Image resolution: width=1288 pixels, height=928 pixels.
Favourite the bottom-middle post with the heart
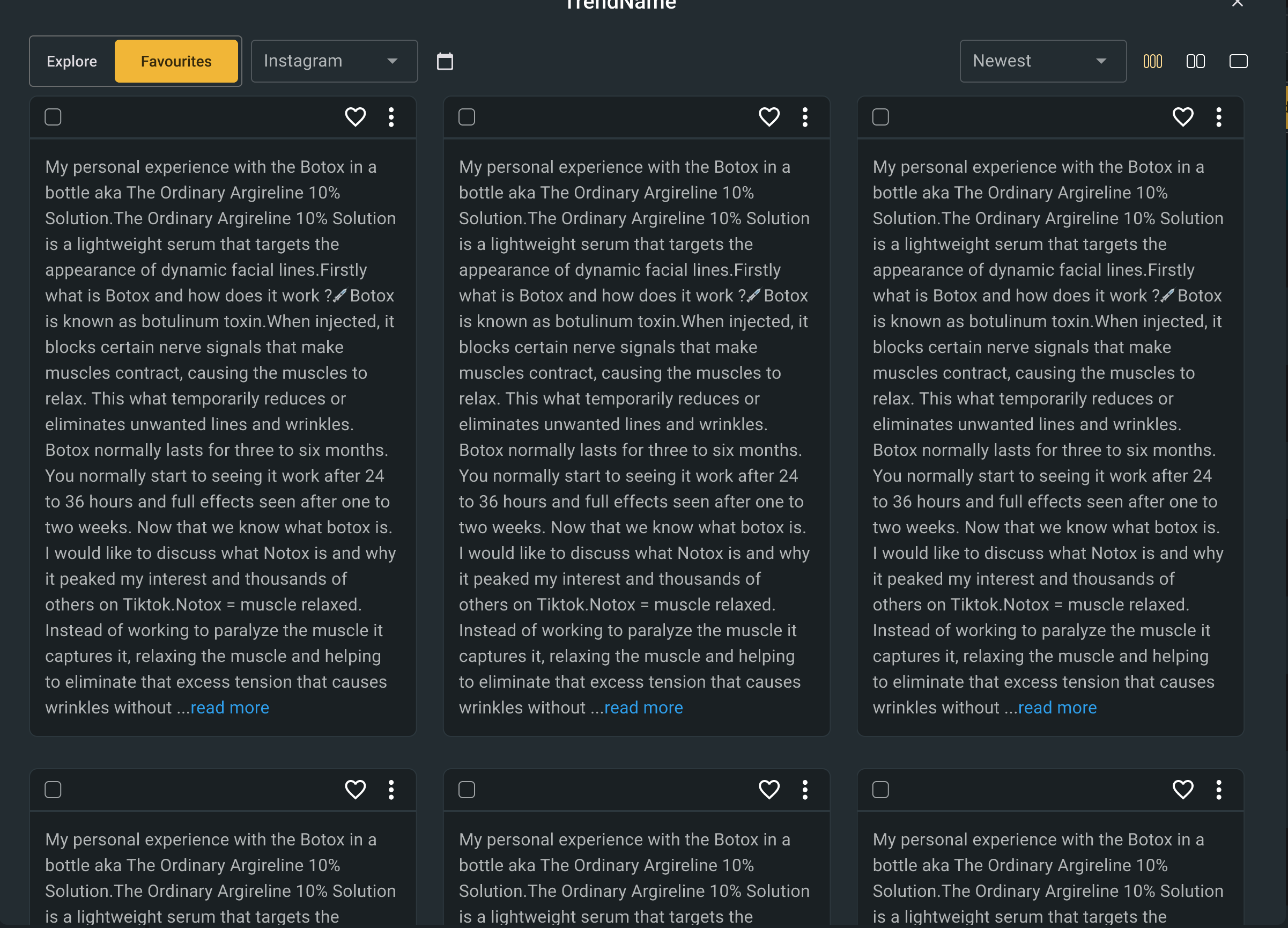click(x=769, y=790)
